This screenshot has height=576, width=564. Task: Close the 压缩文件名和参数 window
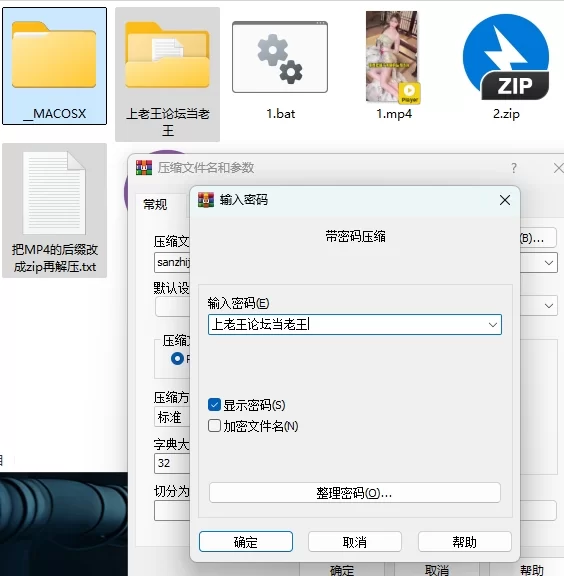(558, 168)
